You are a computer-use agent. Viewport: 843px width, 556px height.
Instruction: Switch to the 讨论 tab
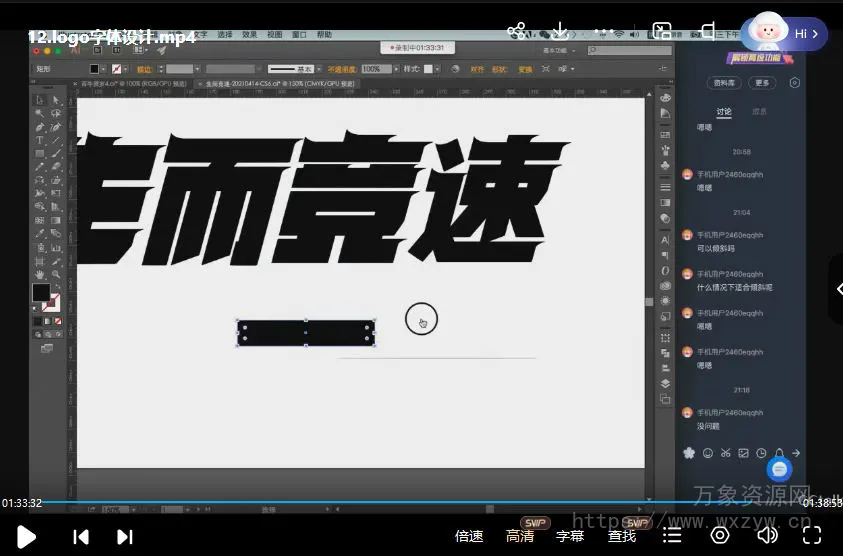pos(724,112)
